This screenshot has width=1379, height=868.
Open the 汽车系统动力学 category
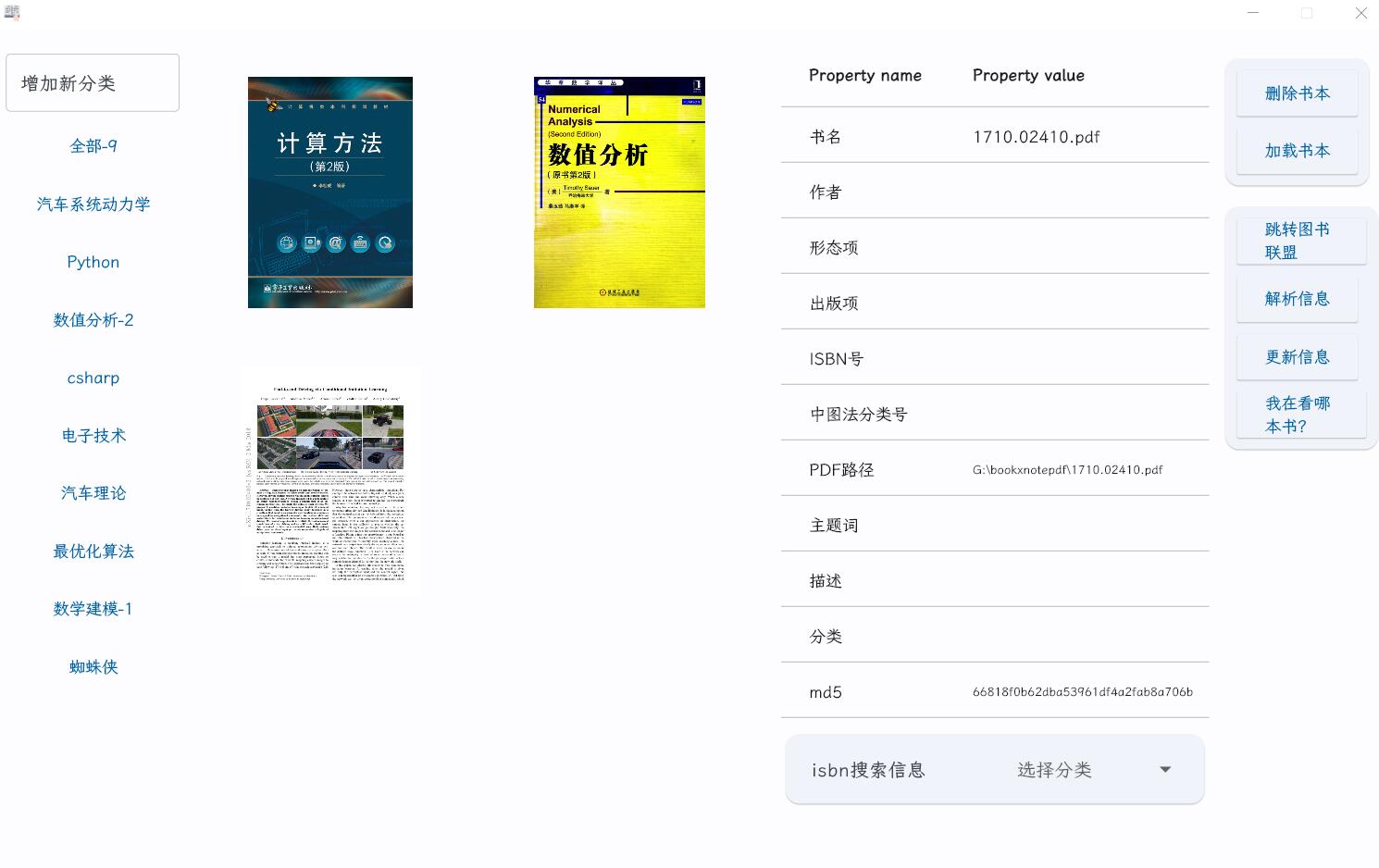point(93,205)
